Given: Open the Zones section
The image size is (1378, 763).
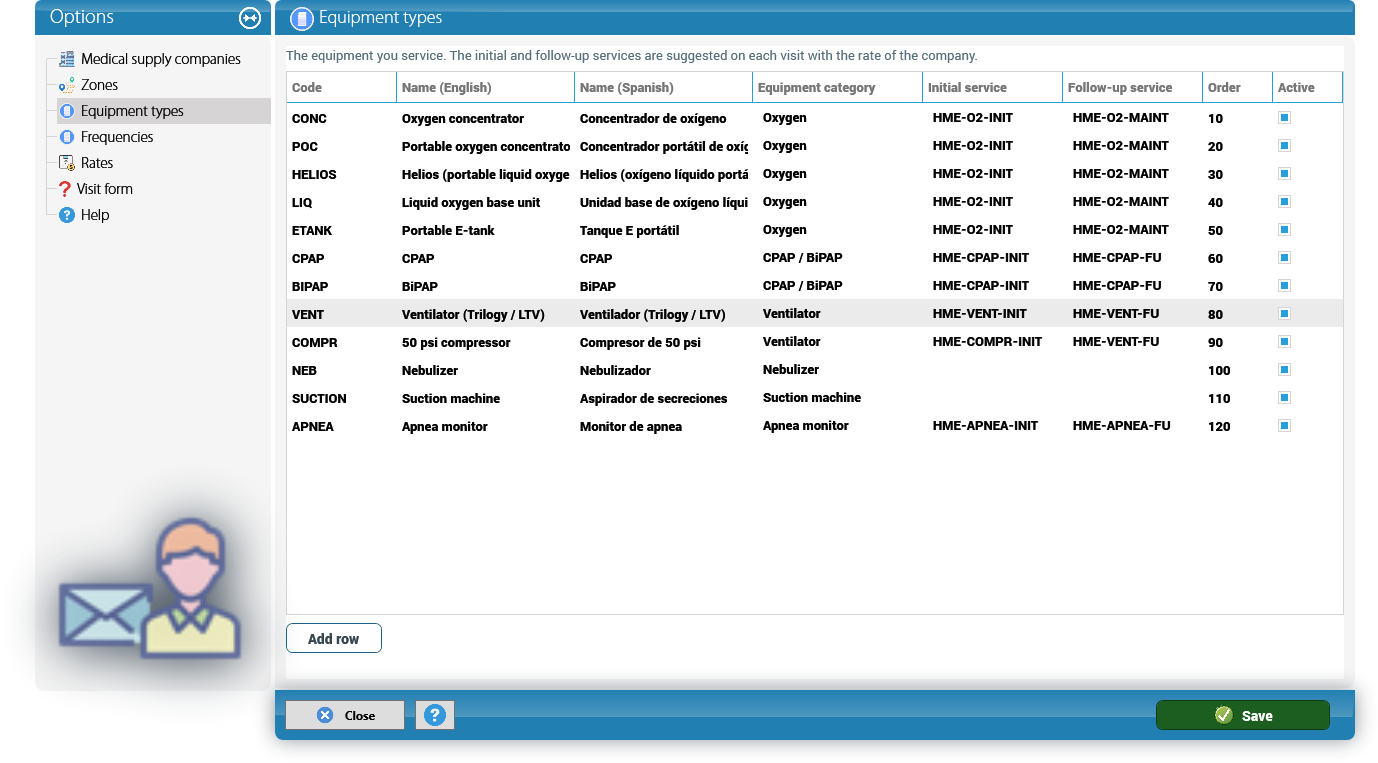Looking at the screenshot, I should pos(99,85).
